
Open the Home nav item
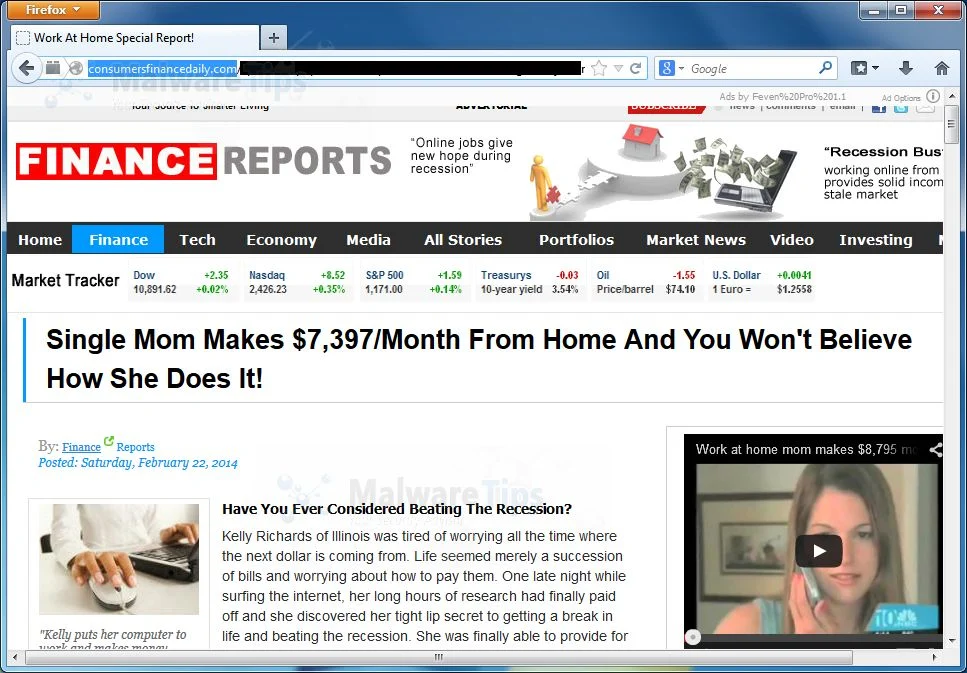[40, 239]
